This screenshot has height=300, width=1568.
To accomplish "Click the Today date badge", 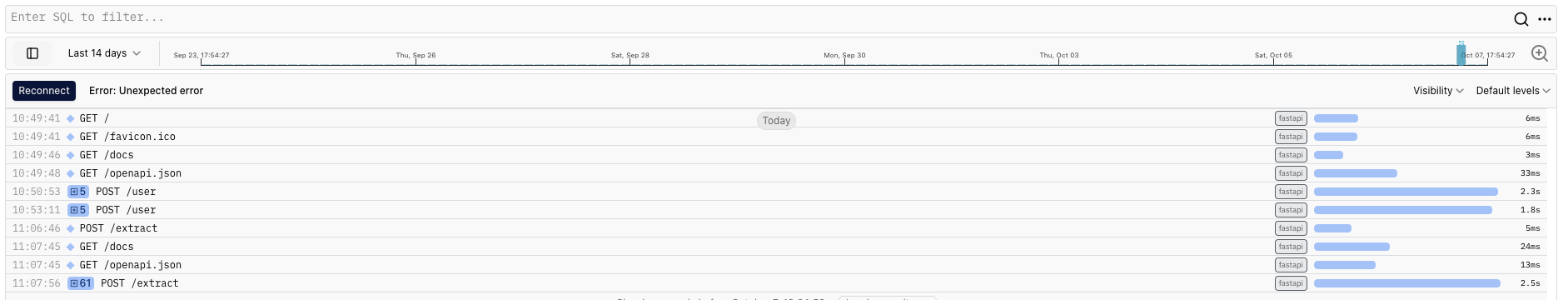I will 776,121.
